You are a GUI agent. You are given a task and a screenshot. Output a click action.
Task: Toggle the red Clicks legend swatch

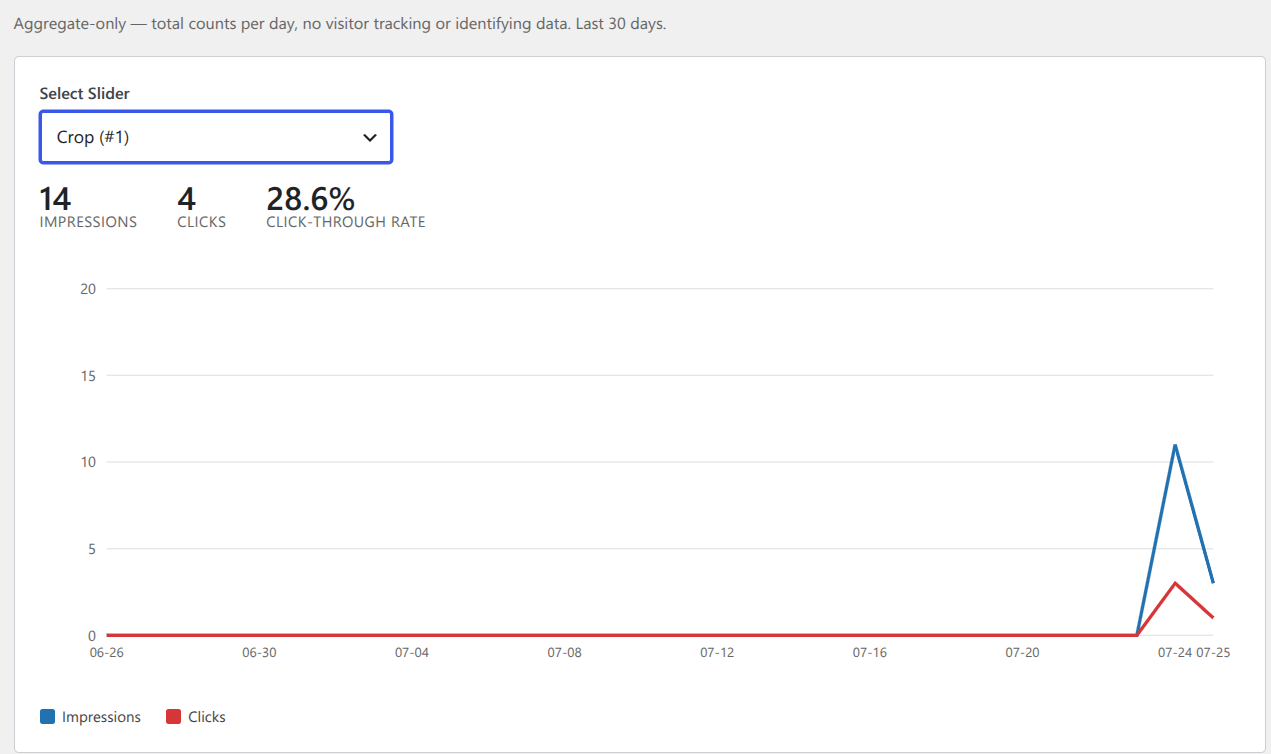(174, 717)
